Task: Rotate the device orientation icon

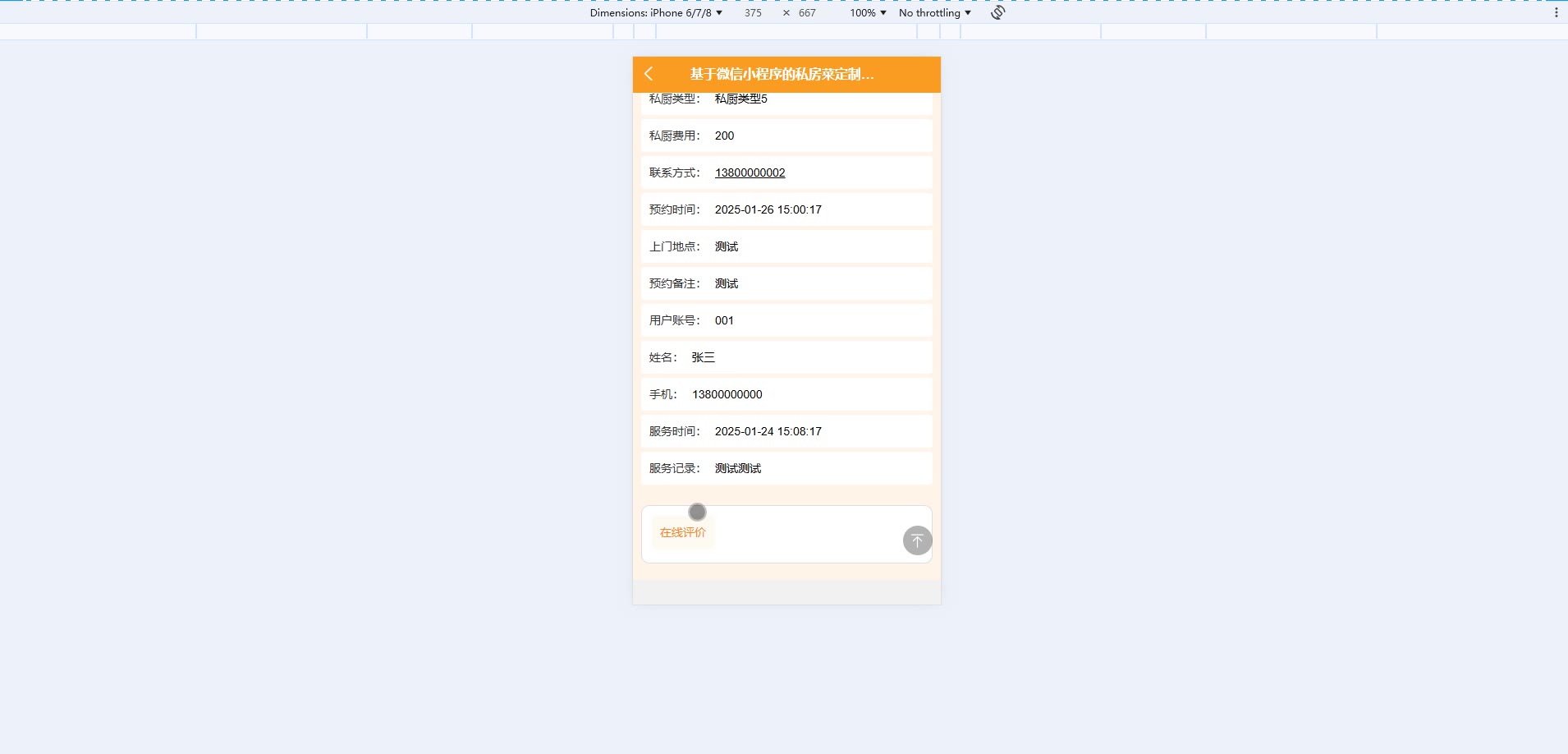Action: (997, 12)
